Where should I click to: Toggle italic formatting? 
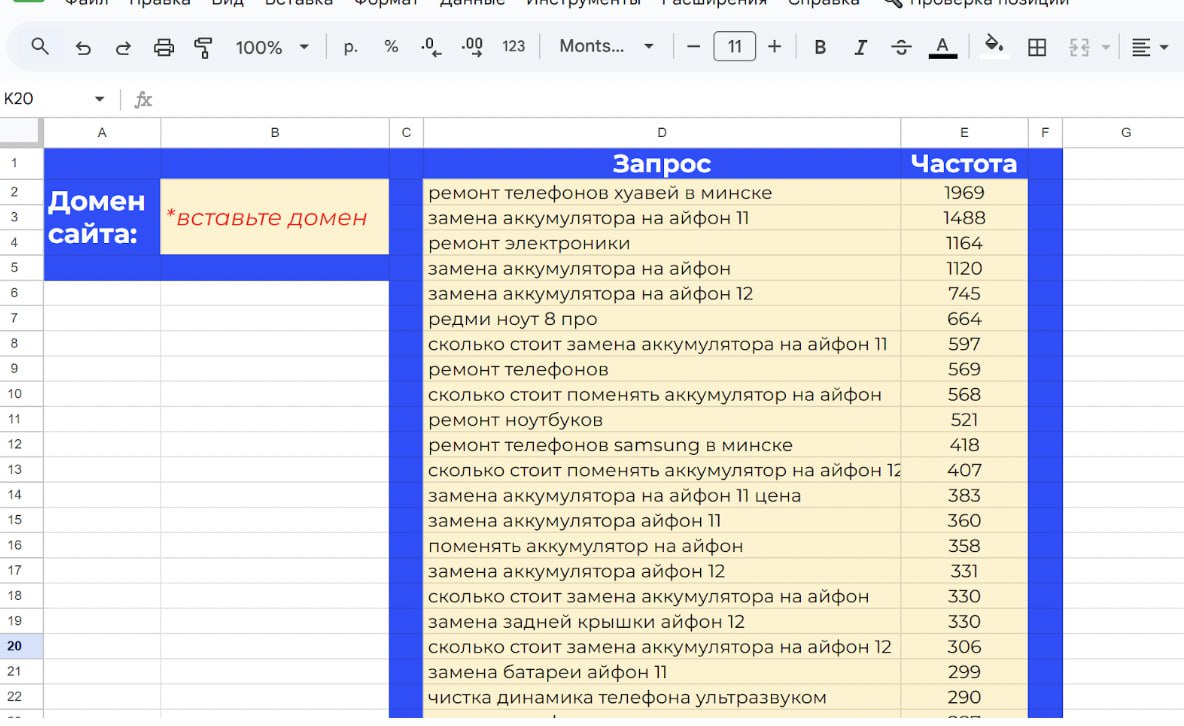coord(860,48)
